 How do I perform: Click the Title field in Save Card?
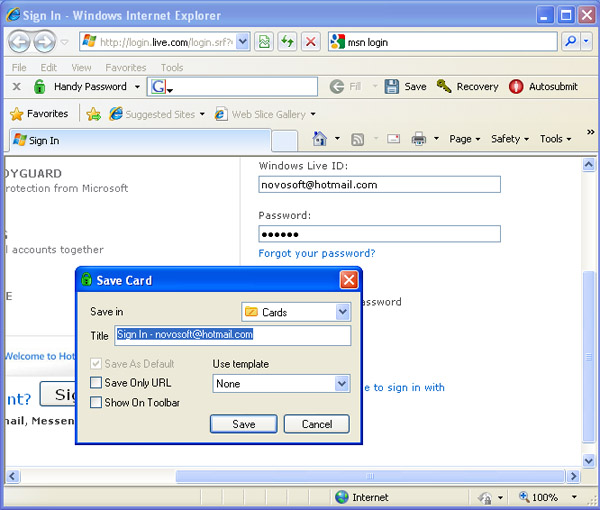[x=232, y=335]
